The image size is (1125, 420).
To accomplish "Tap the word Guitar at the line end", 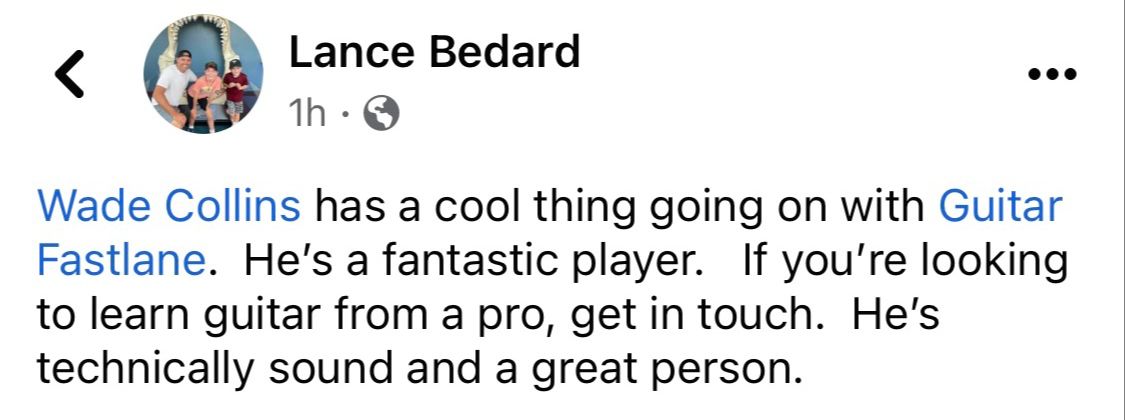I will (x=1000, y=207).
